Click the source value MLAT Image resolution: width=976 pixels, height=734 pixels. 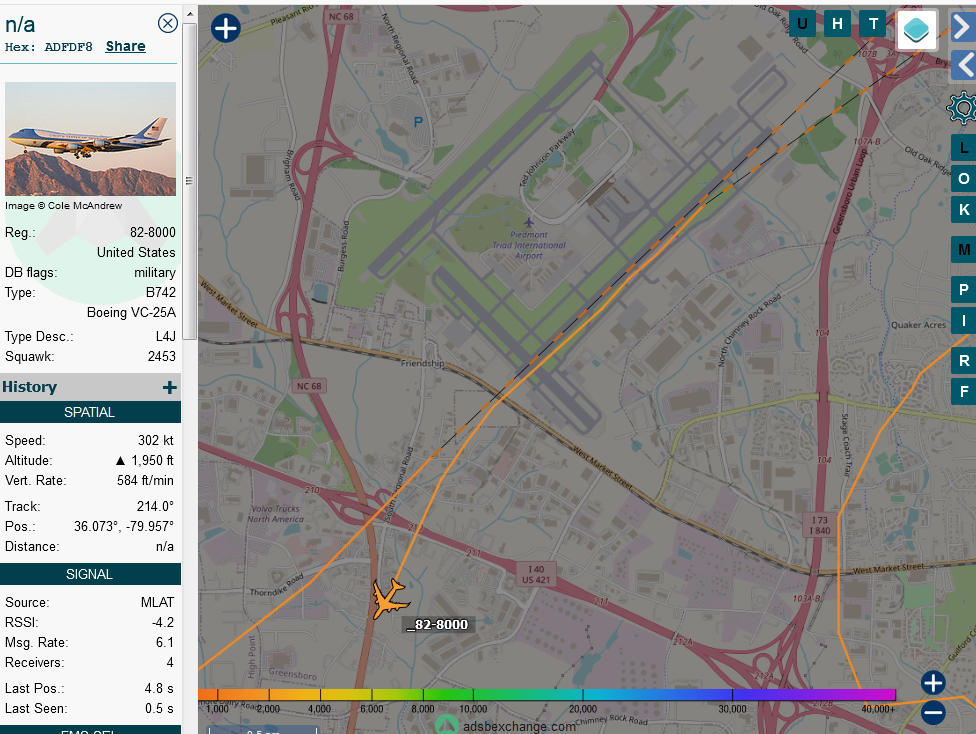pos(157,603)
